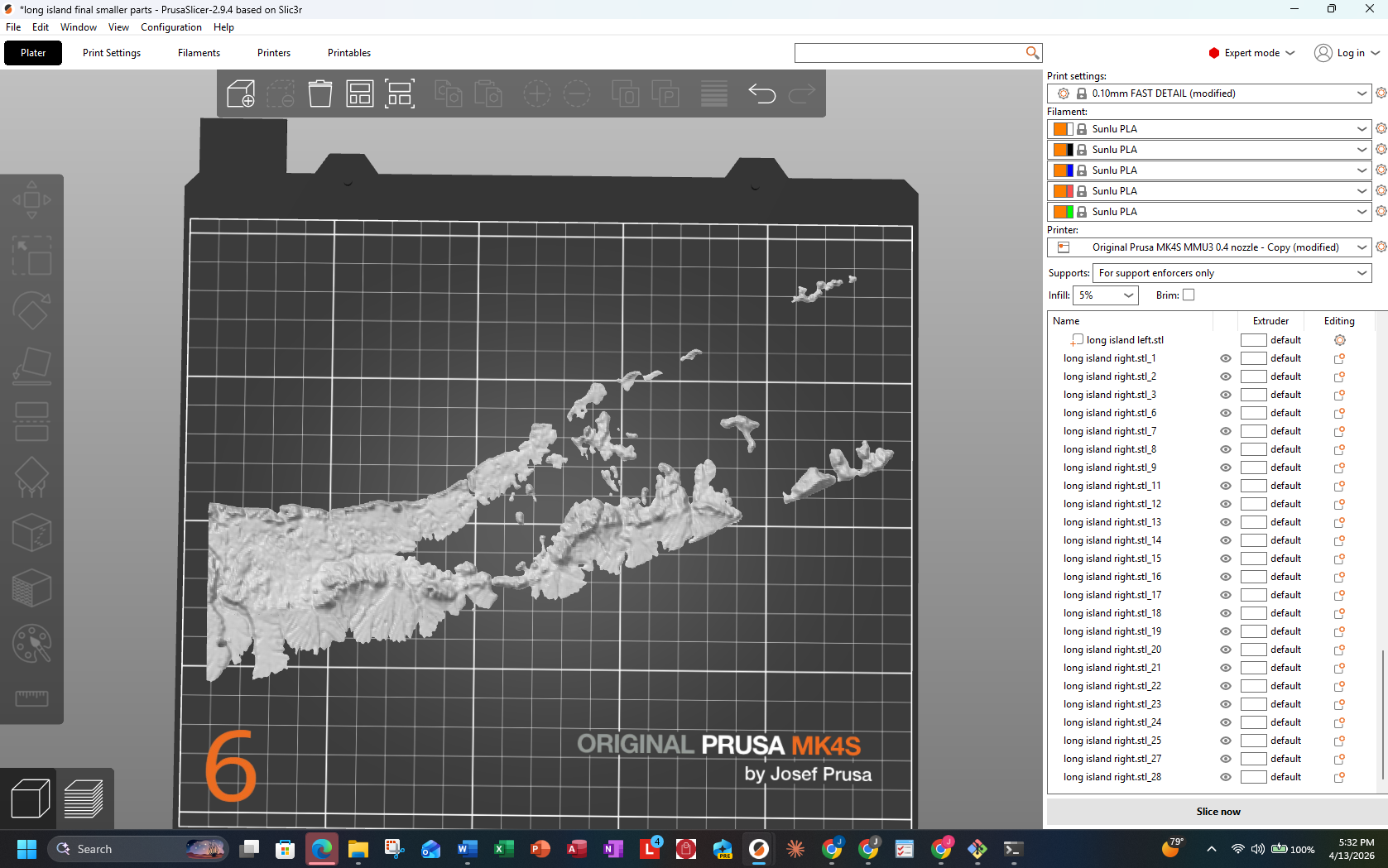Open PrusaSlicer icon in Windows taskbar
Screen dimensions: 1388x868
coord(759,849)
